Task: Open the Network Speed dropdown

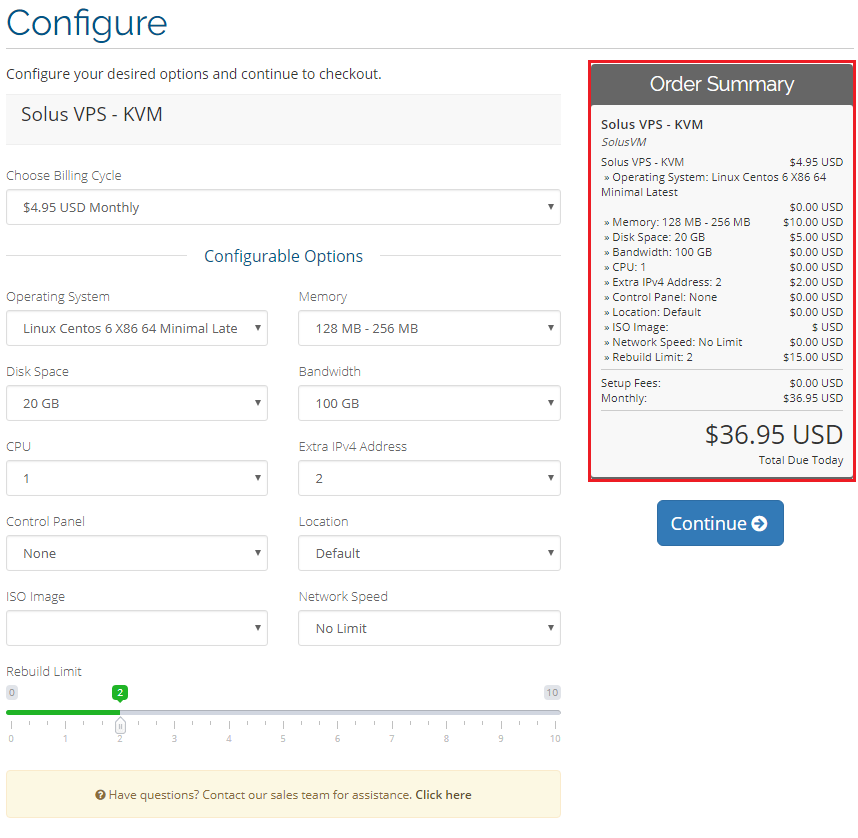Action: pos(430,628)
